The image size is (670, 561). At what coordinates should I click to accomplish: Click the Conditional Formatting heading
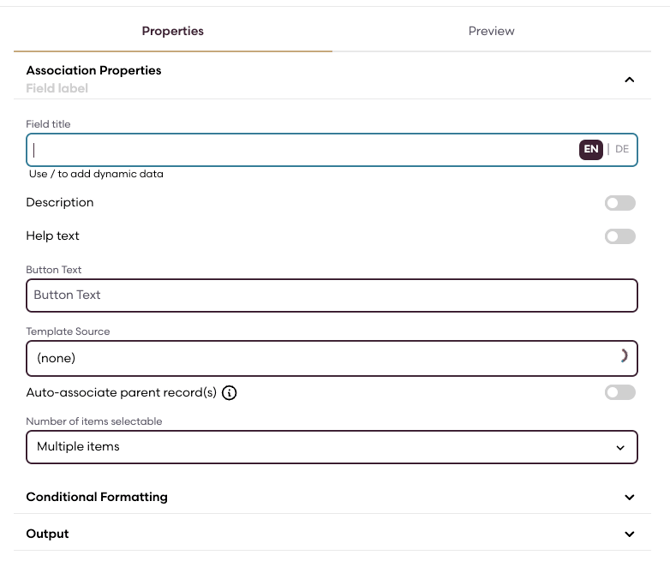click(97, 497)
